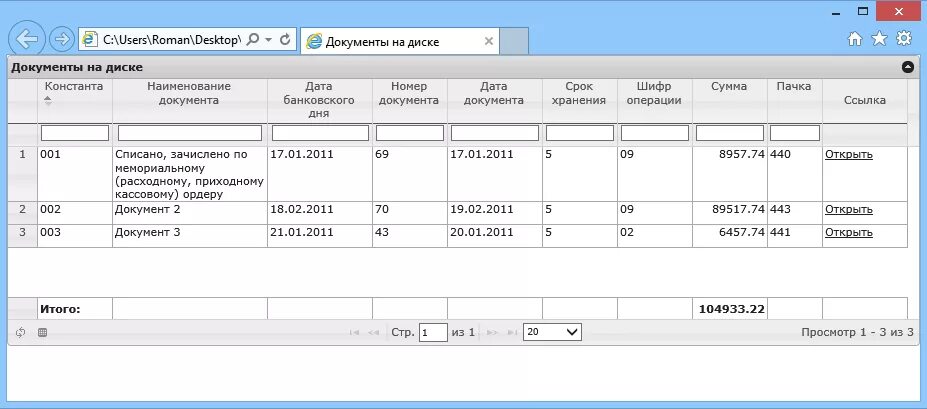Screen dimensions: 927x409
Task: Click document number 69
Action: (381, 155)
